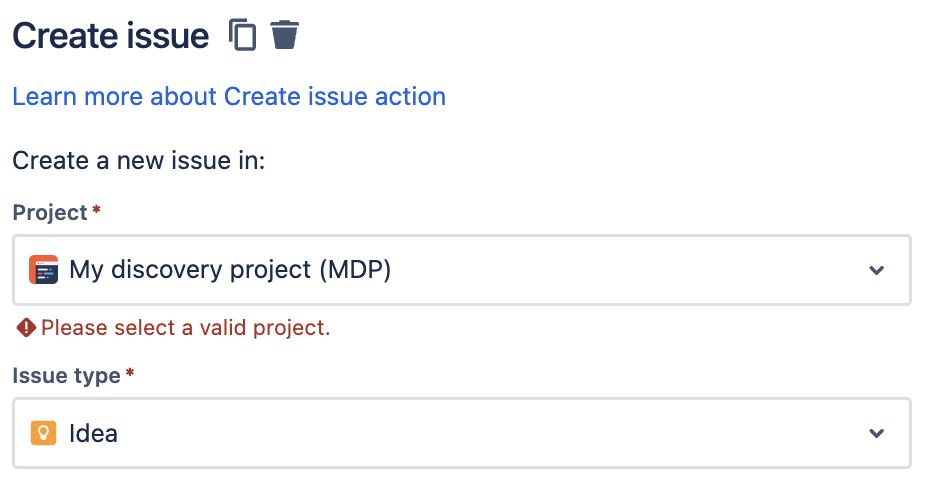
Task: Delete the Create issue action via trash icon
Action: pyautogui.click(x=285, y=35)
